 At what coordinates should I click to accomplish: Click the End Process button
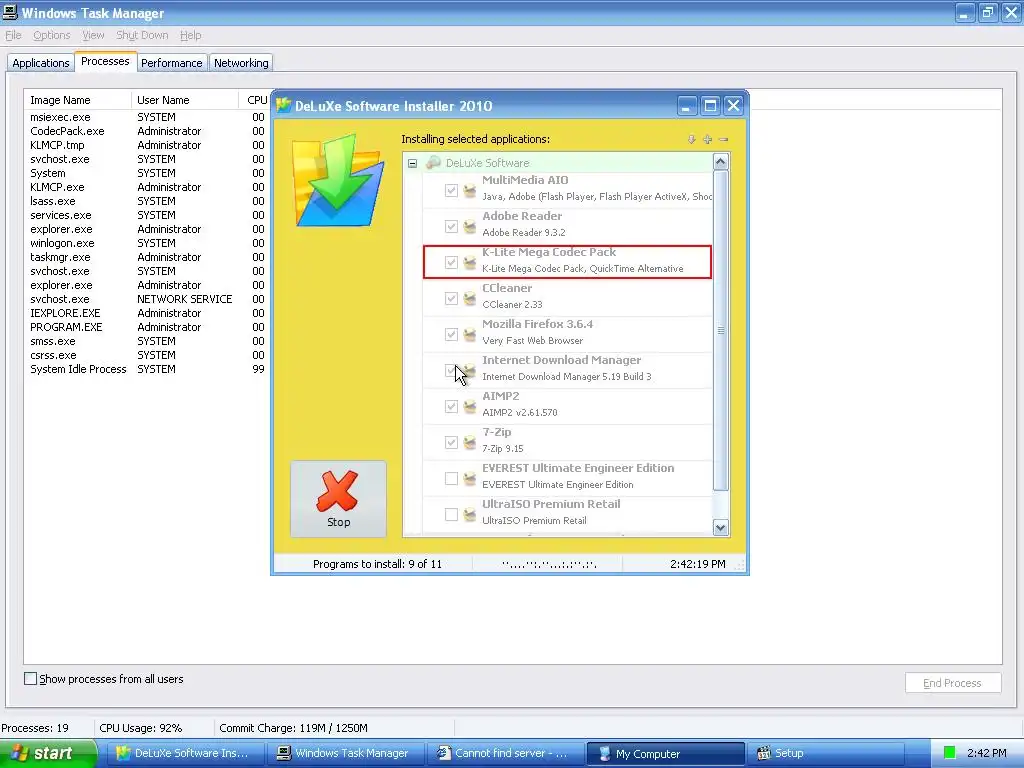[x=953, y=682]
